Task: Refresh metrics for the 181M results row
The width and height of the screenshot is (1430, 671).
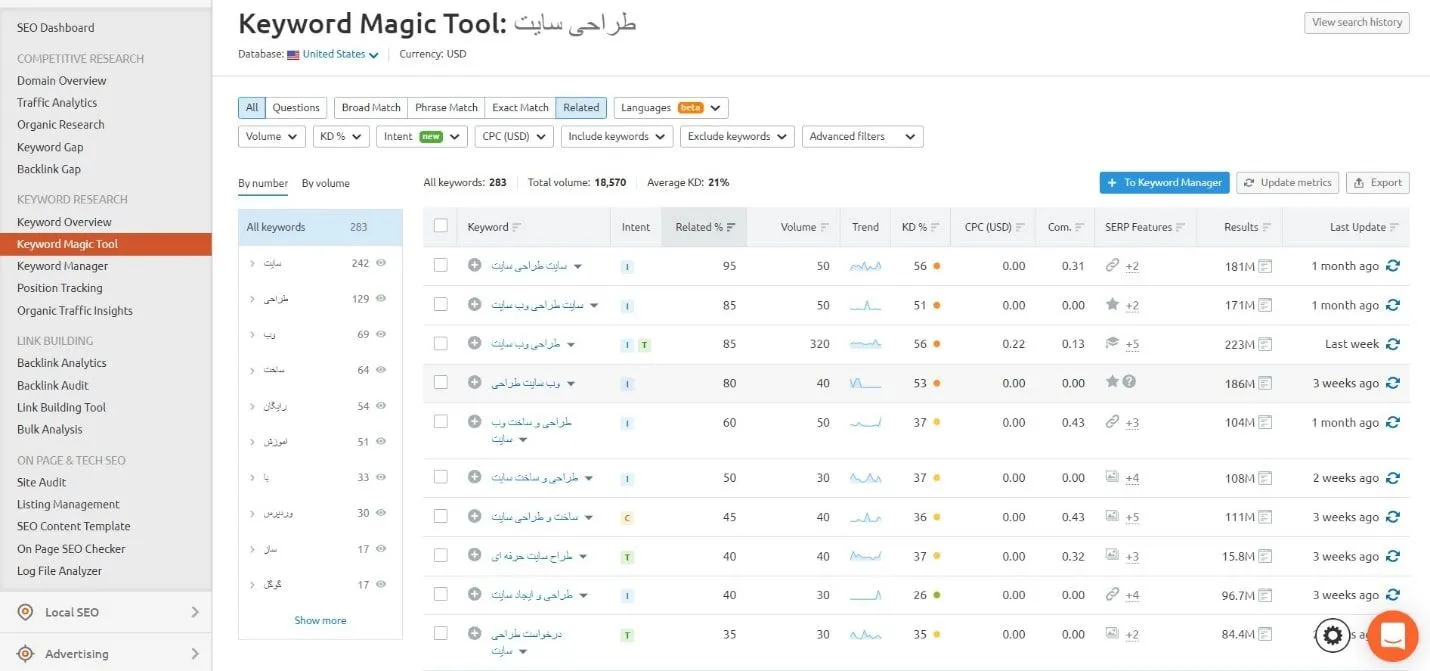Action: [1393, 266]
